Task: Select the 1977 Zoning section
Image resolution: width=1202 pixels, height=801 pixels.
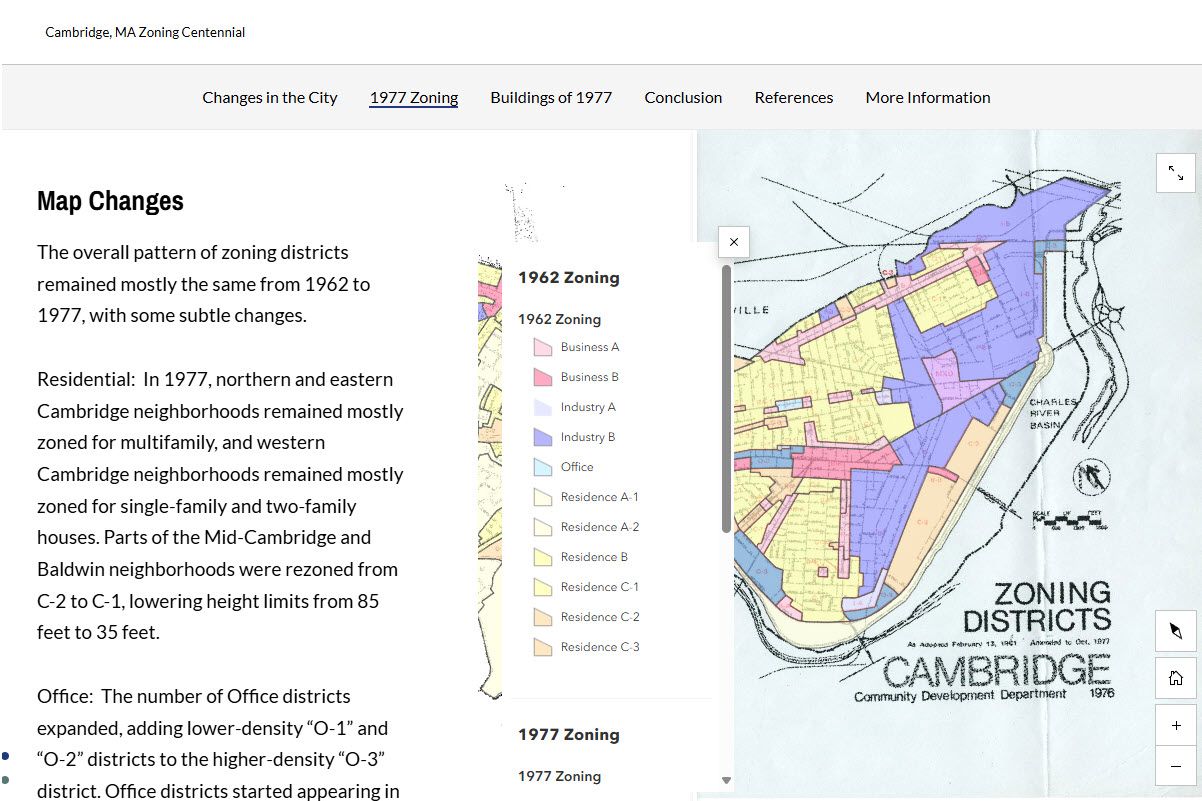Action: pyautogui.click(x=414, y=97)
